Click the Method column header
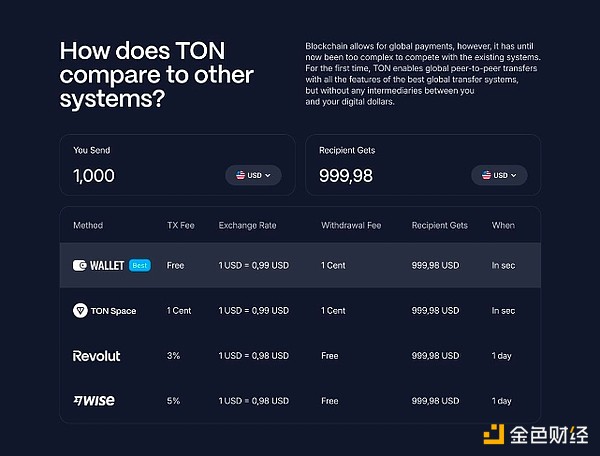600x456 pixels. (88, 226)
